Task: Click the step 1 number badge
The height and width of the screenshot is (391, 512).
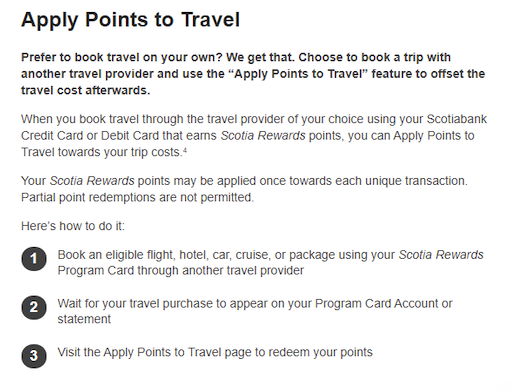Action: (34, 259)
